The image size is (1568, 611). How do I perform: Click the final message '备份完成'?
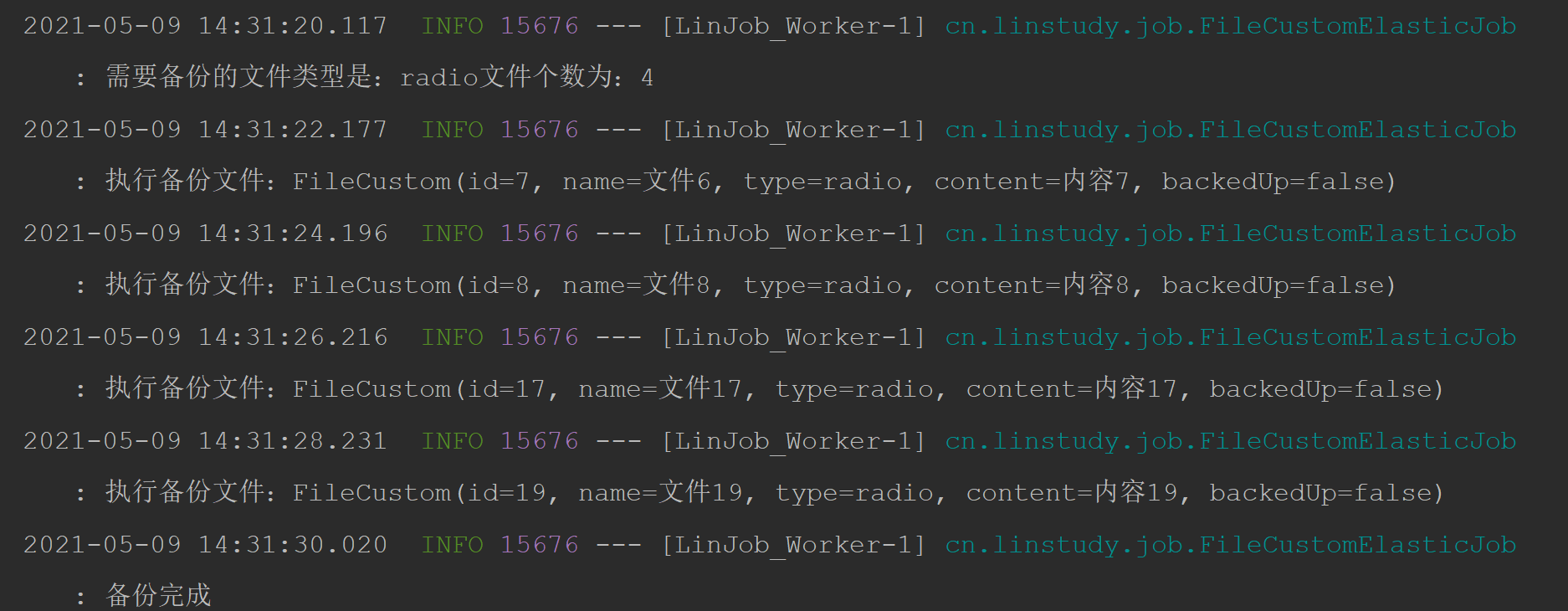click(158, 595)
